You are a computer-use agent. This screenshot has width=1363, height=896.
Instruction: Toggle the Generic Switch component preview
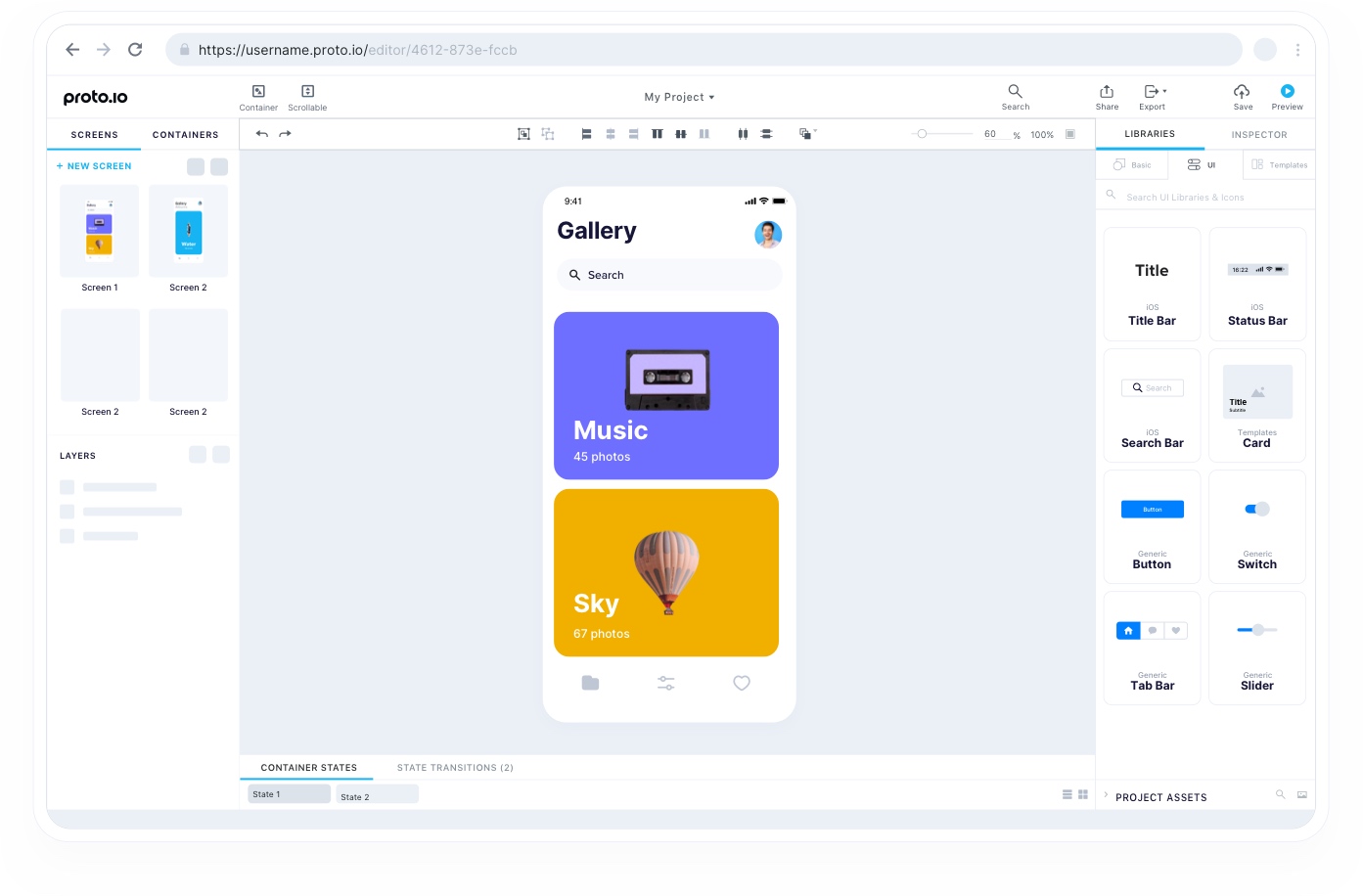pos(1256,509)
